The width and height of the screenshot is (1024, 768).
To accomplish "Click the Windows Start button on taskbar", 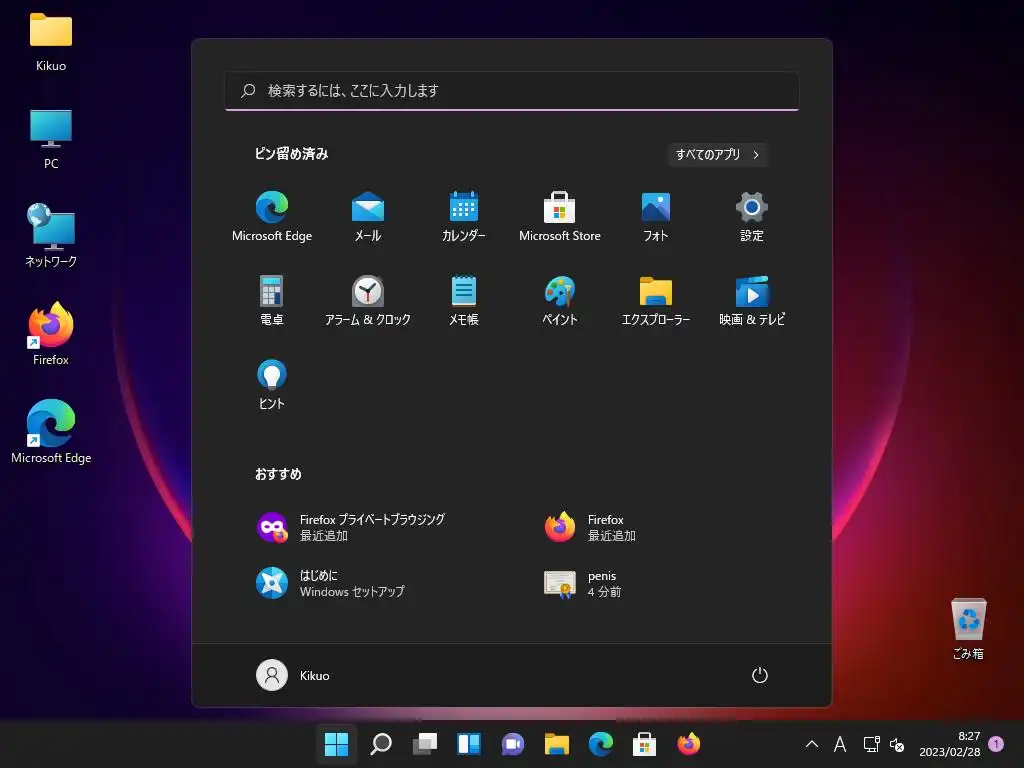I will point(336,744).
